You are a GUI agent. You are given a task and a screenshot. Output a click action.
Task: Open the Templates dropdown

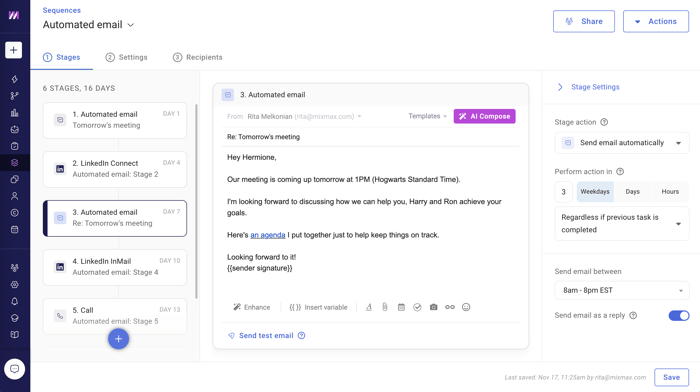(428, 116)
